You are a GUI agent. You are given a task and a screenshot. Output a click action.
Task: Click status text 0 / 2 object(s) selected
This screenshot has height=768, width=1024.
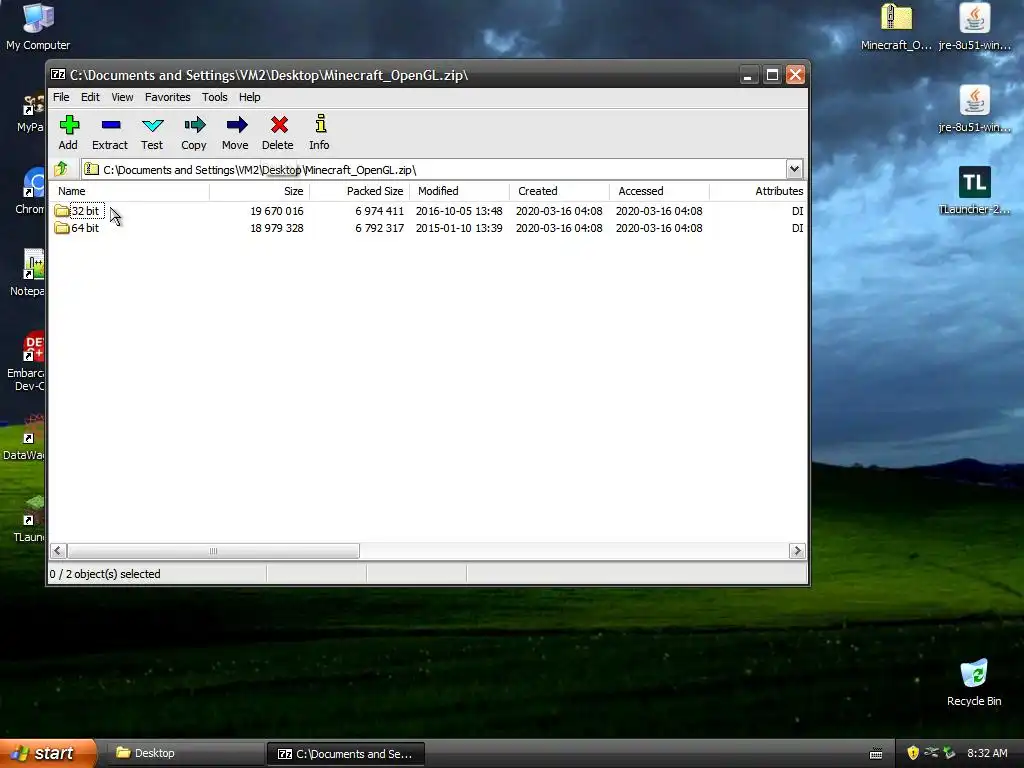click(x=105, y=573)
